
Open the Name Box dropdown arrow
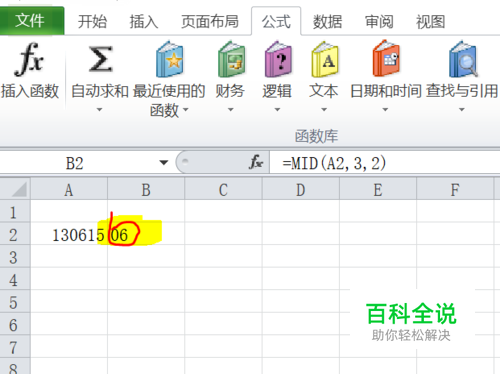tap(163, 163)
